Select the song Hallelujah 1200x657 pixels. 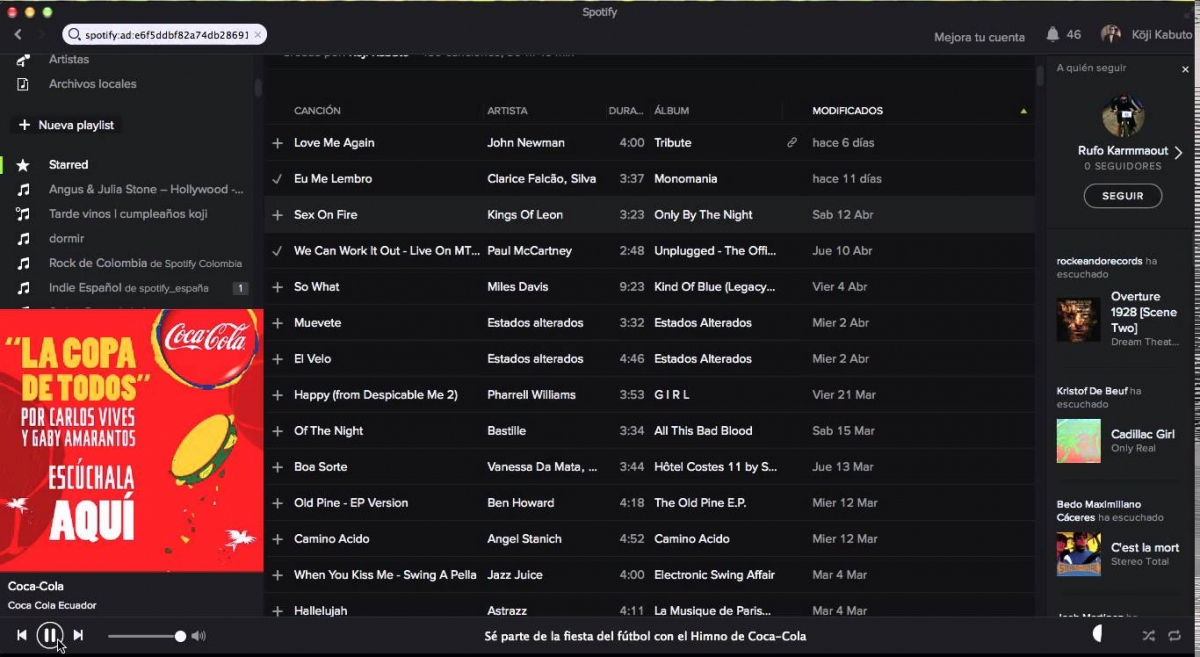pyautogui.click(x=321, y=611)
